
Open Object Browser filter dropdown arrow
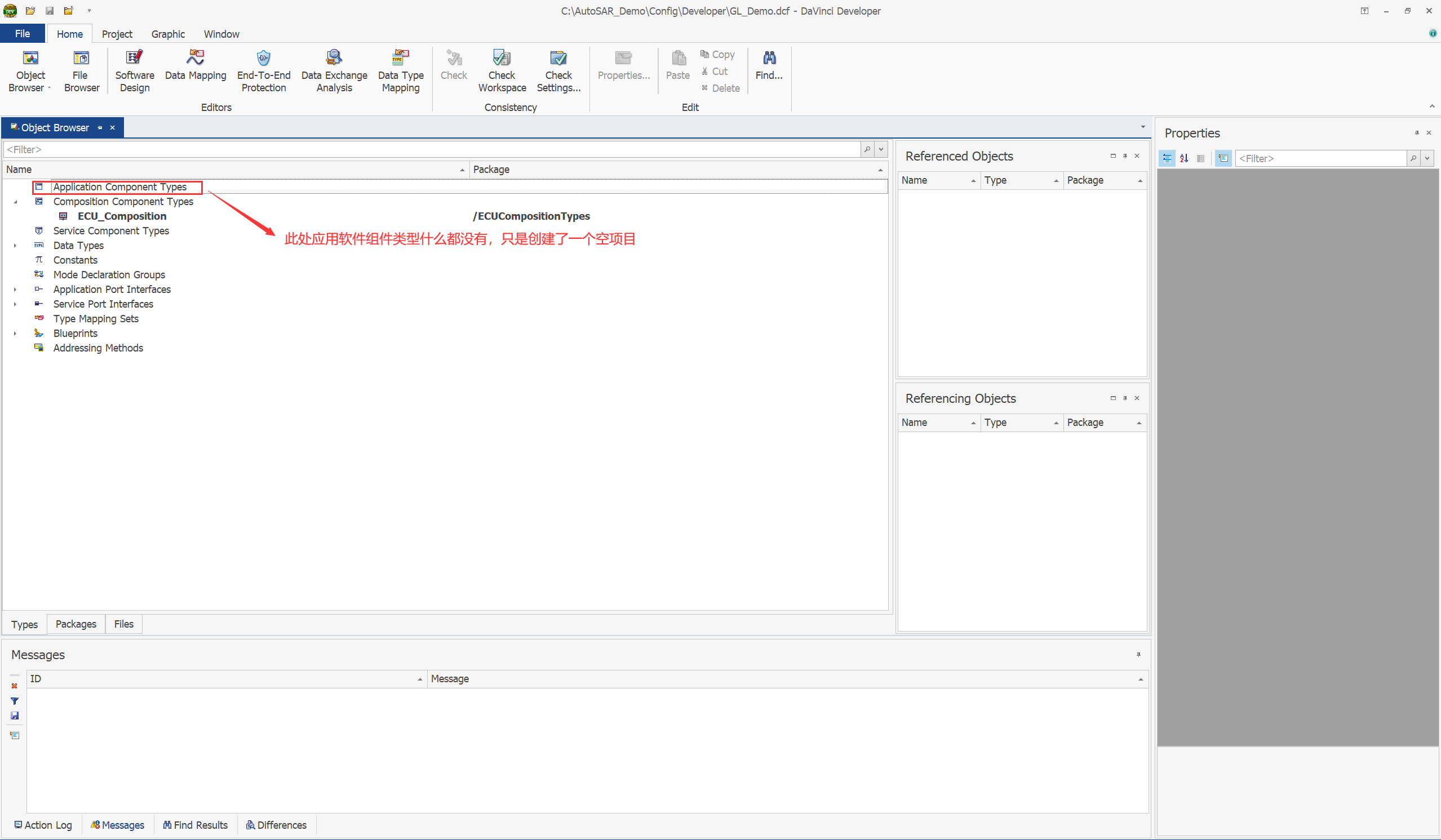pos(881,149)
